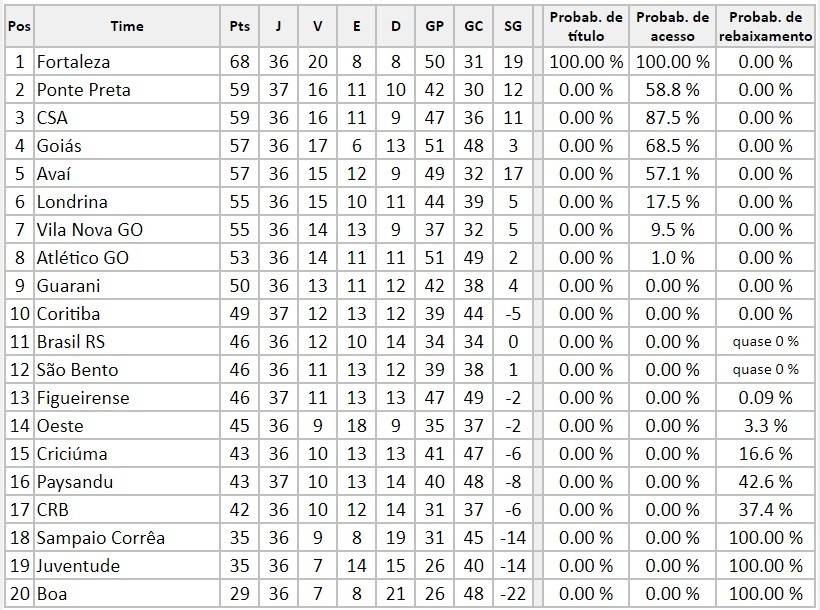This screenshot has height=610, width=820.
Task: Click the Probab. de acesso header
Action: point(673,26)
